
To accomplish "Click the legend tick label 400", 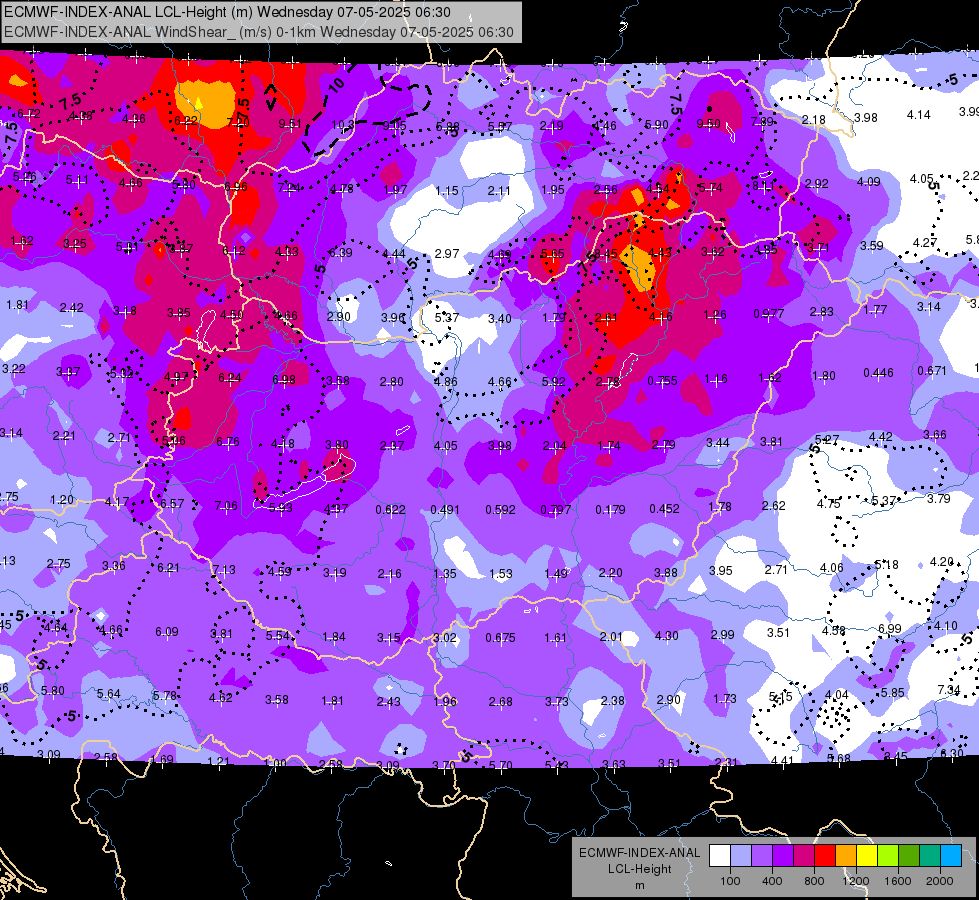I will click(x=772, y=881).
